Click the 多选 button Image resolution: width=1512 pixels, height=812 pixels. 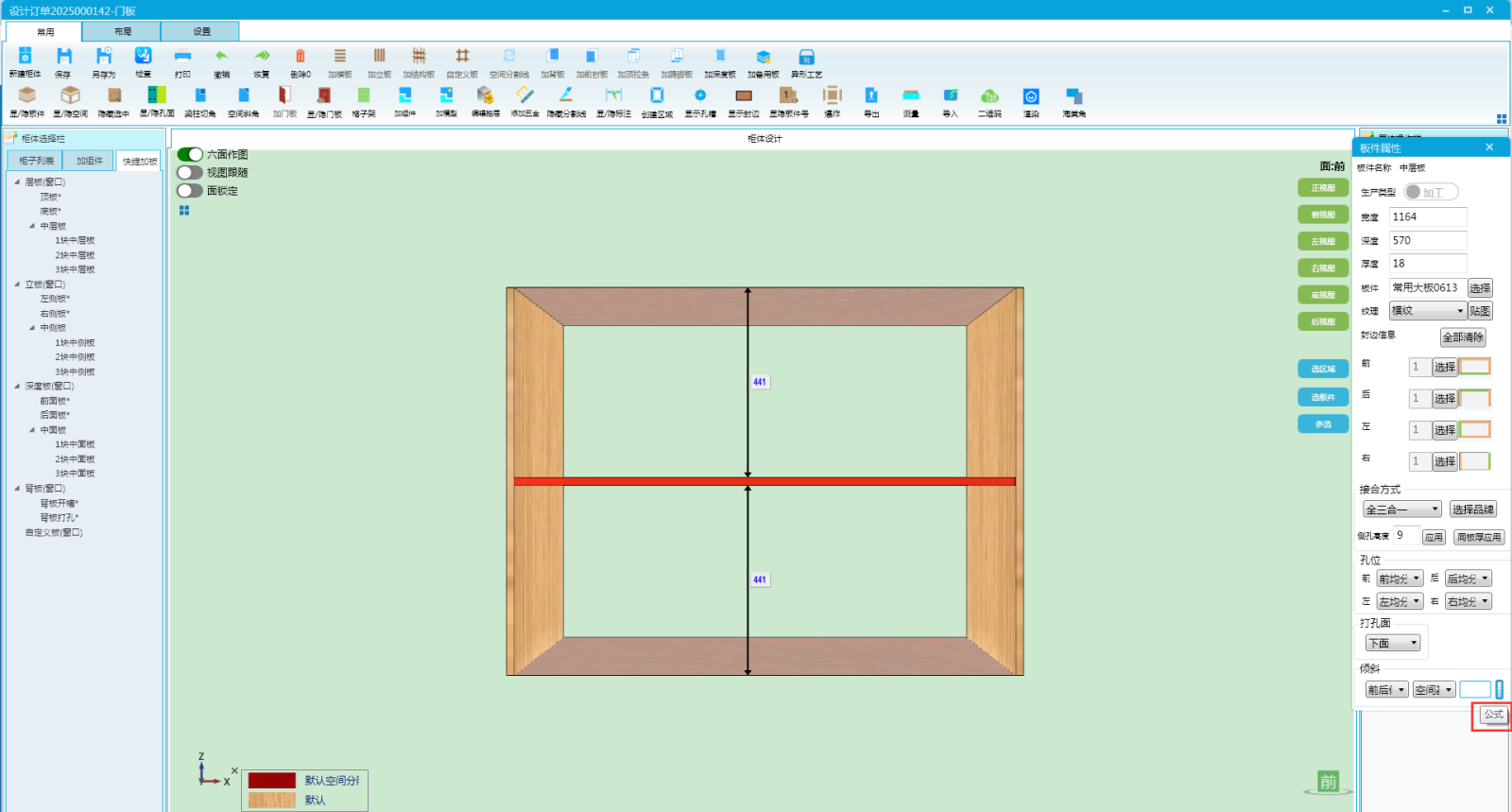click(x=1323, y=424)
